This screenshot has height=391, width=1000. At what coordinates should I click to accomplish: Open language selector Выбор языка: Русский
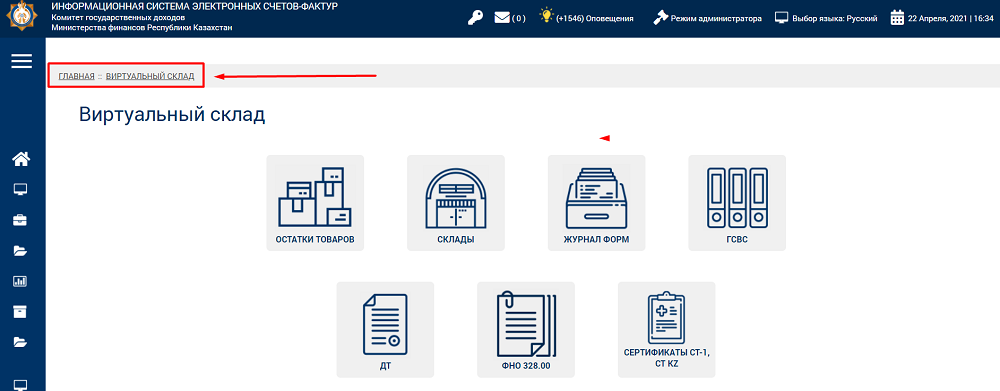coord(835,18)
